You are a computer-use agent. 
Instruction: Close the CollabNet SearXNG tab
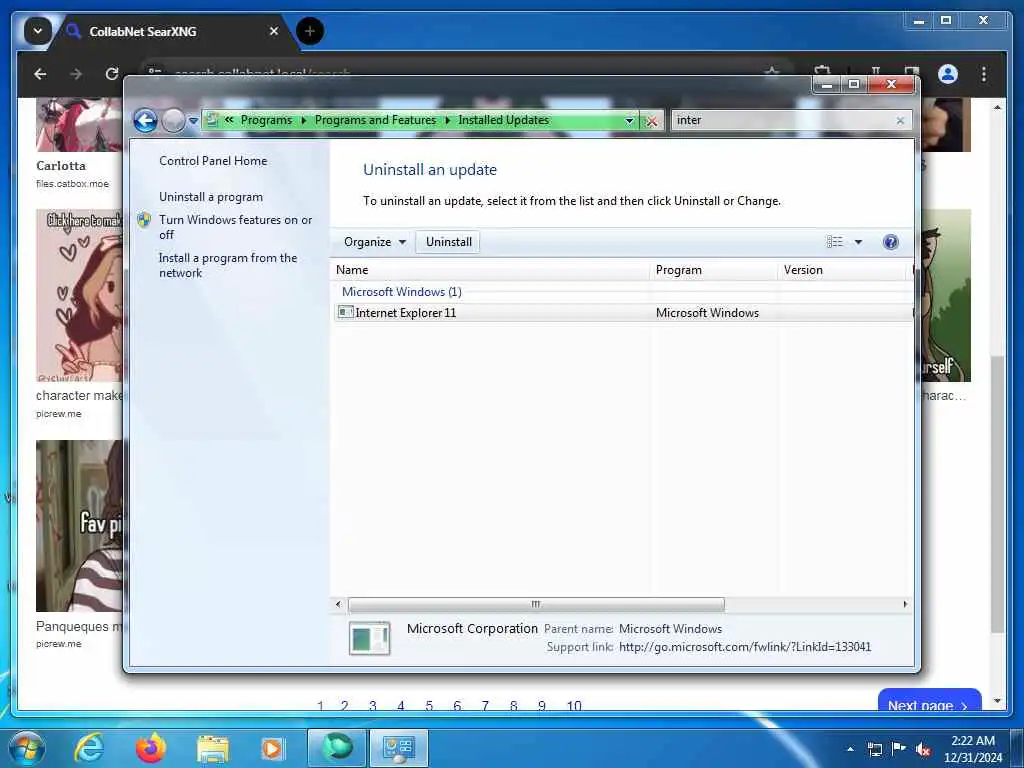tap(274, 31)
